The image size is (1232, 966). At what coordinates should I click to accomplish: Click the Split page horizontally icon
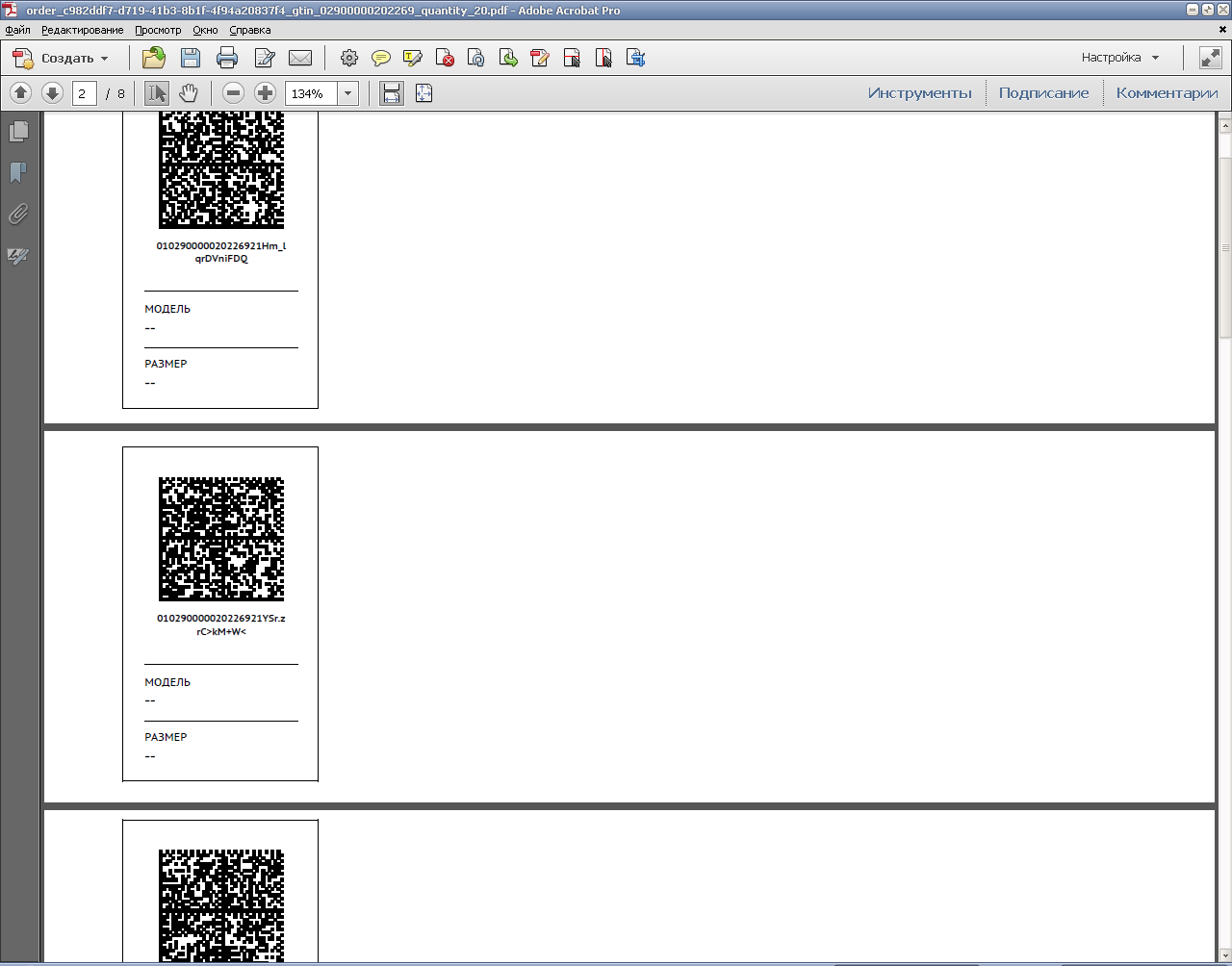click(572, 58)
